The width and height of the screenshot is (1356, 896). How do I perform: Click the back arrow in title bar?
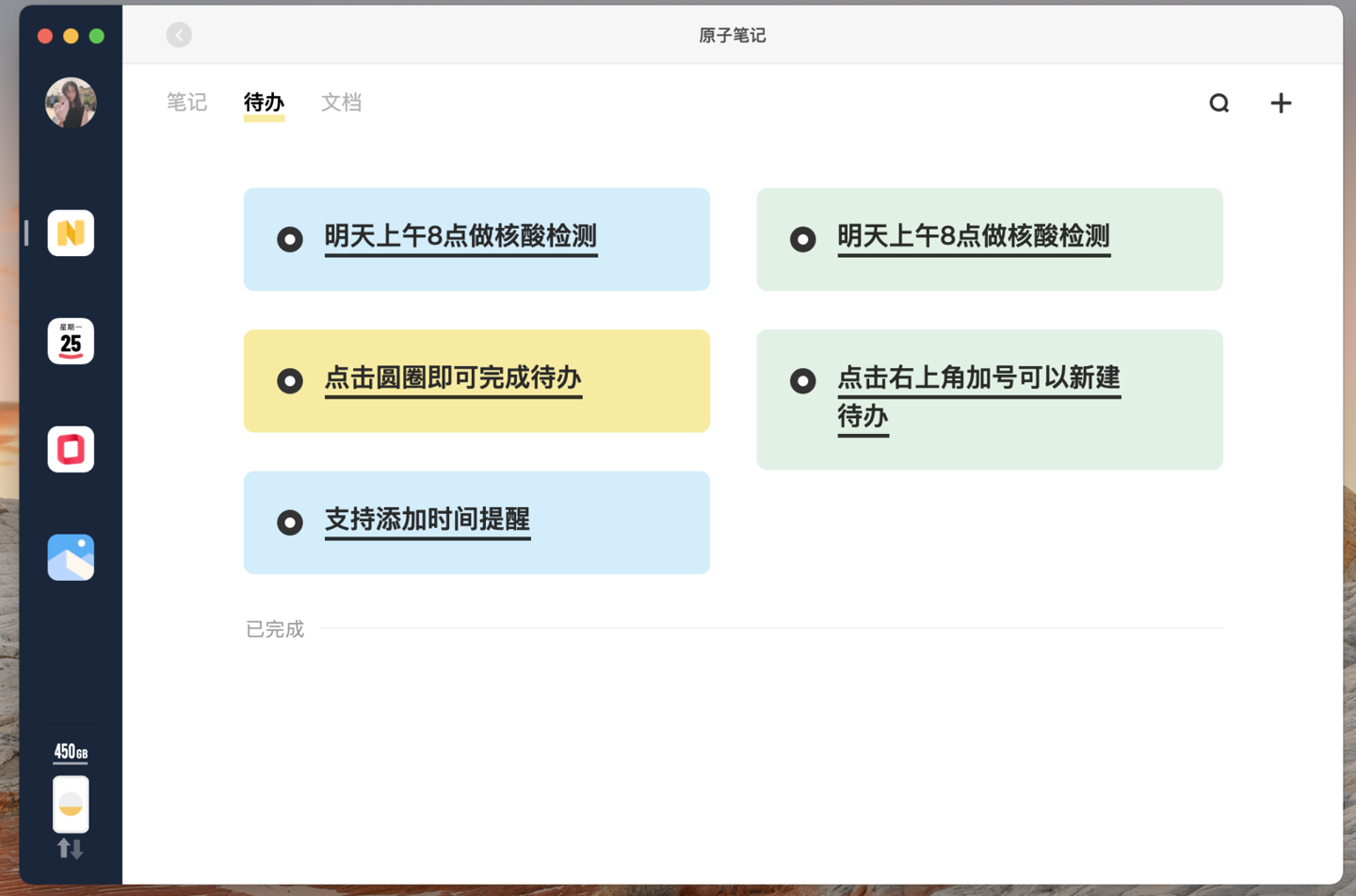point(179,35)
